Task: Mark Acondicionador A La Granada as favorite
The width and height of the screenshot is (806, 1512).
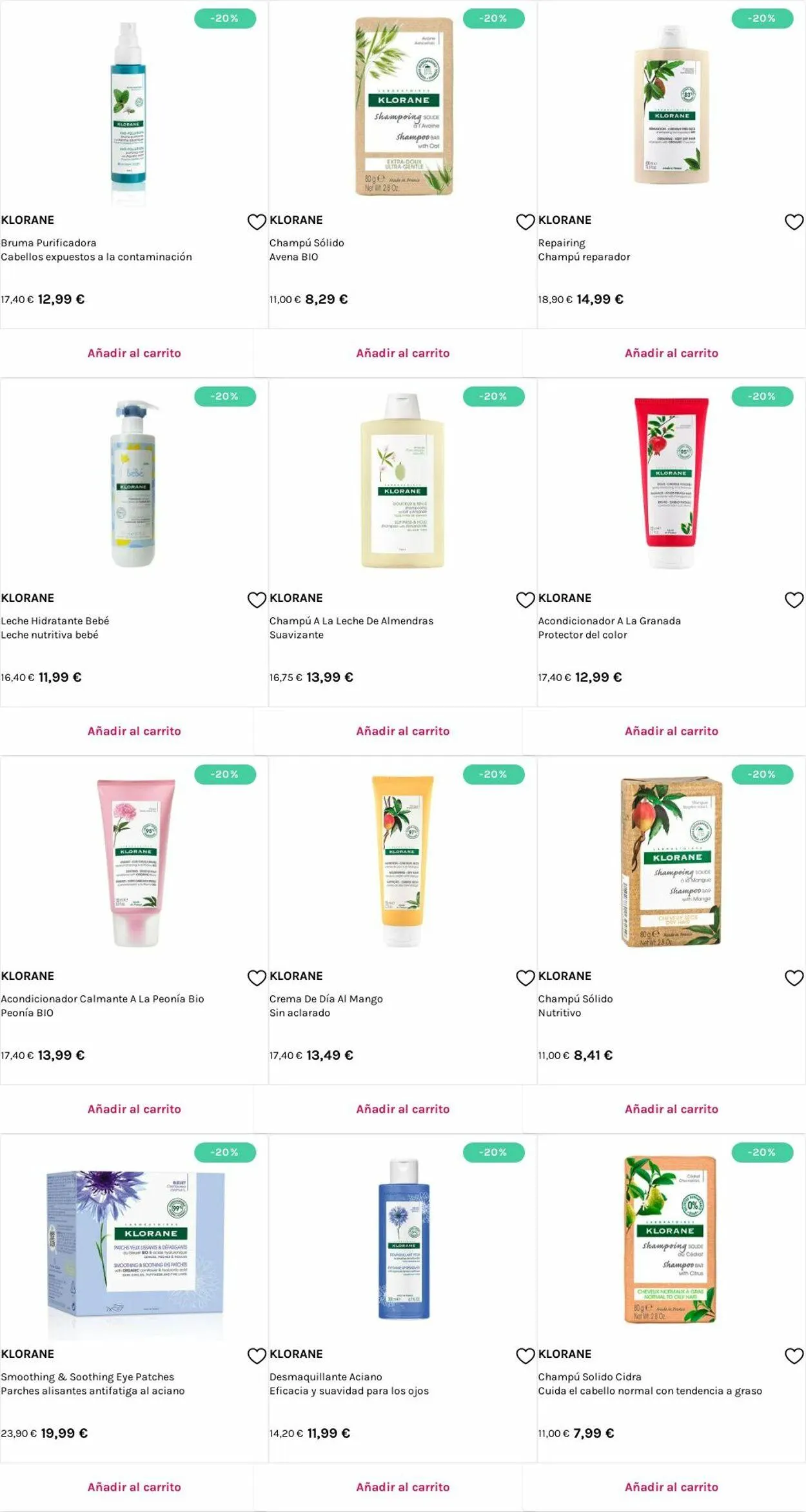Action: (x=794, y=600)
